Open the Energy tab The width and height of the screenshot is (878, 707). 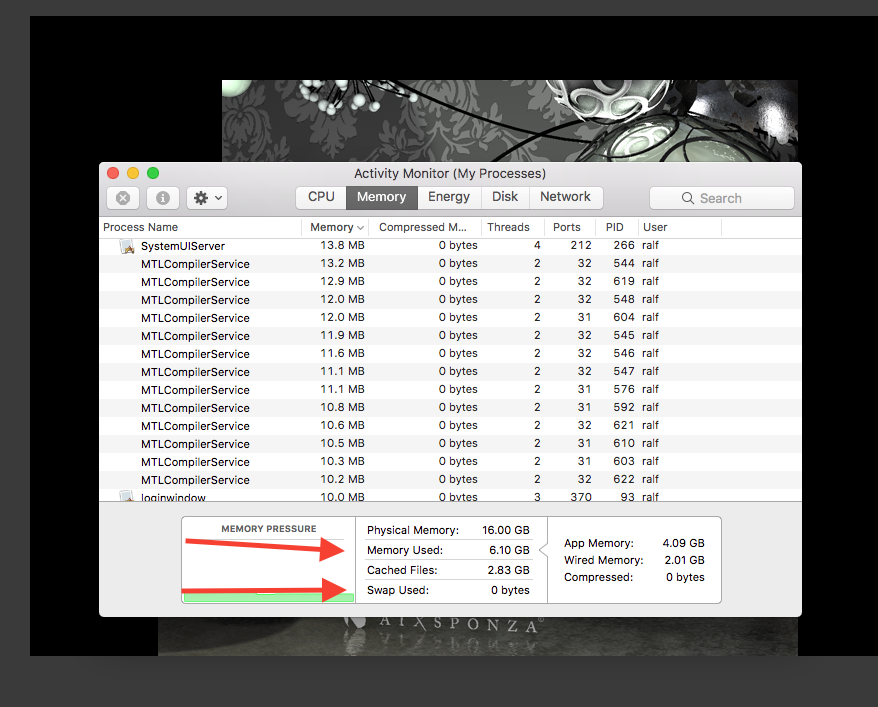pyautogui.click(x=449, y=197)
